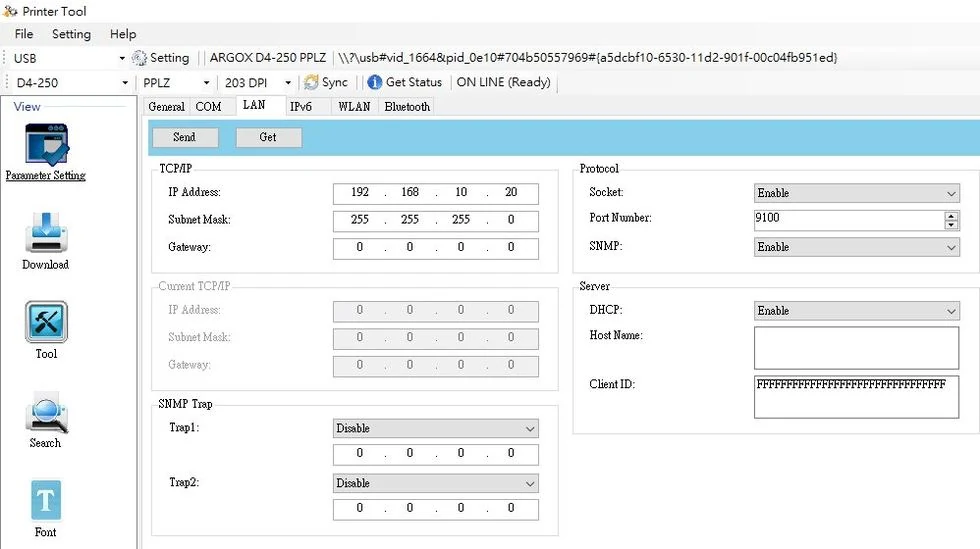Switch to the IPv6 tab
The width and height of the screenshot is (980, 549).
tap(301, 106)
